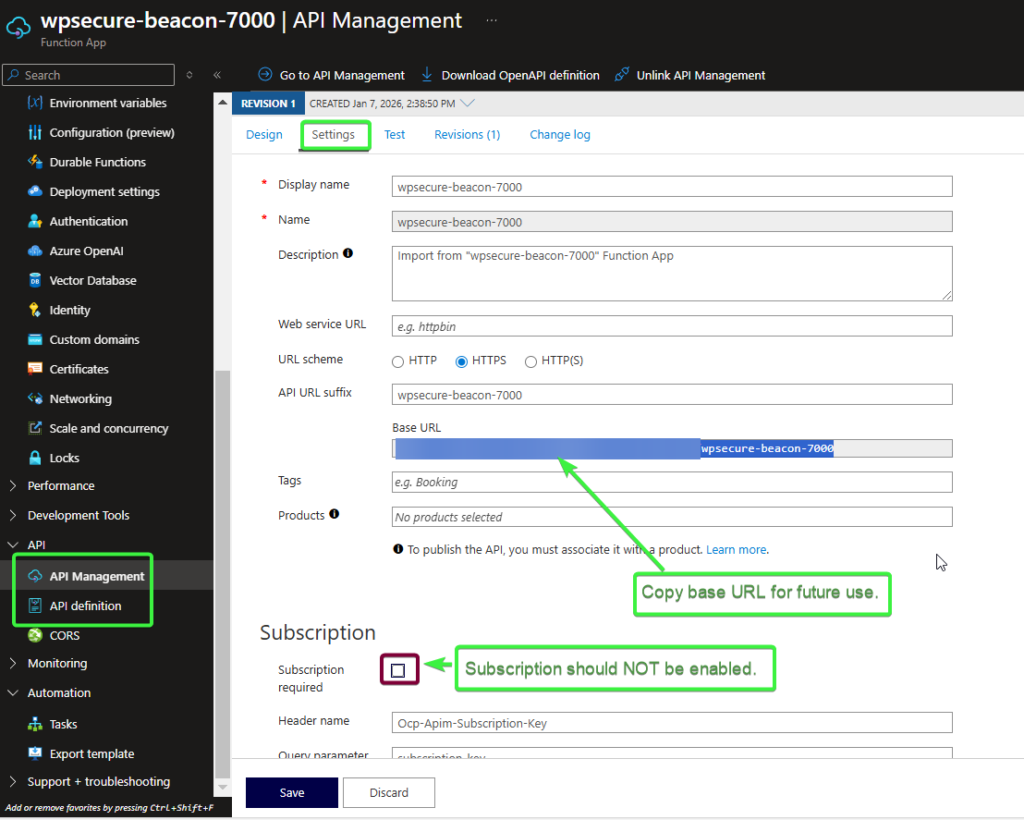Select the HTTP URL scheme radio button
1024x820 pixels.
click(x=398, y=361)
